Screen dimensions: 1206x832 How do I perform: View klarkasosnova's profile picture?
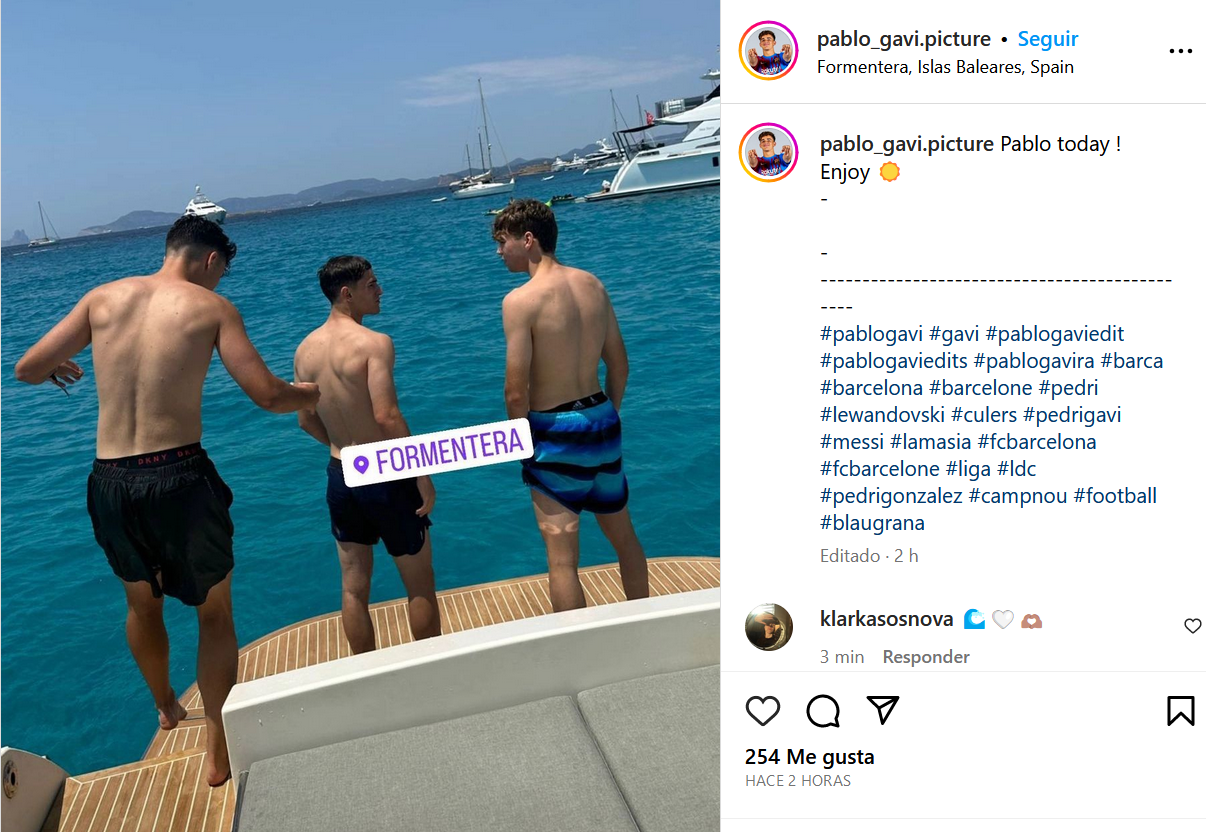tap(769, 627)
